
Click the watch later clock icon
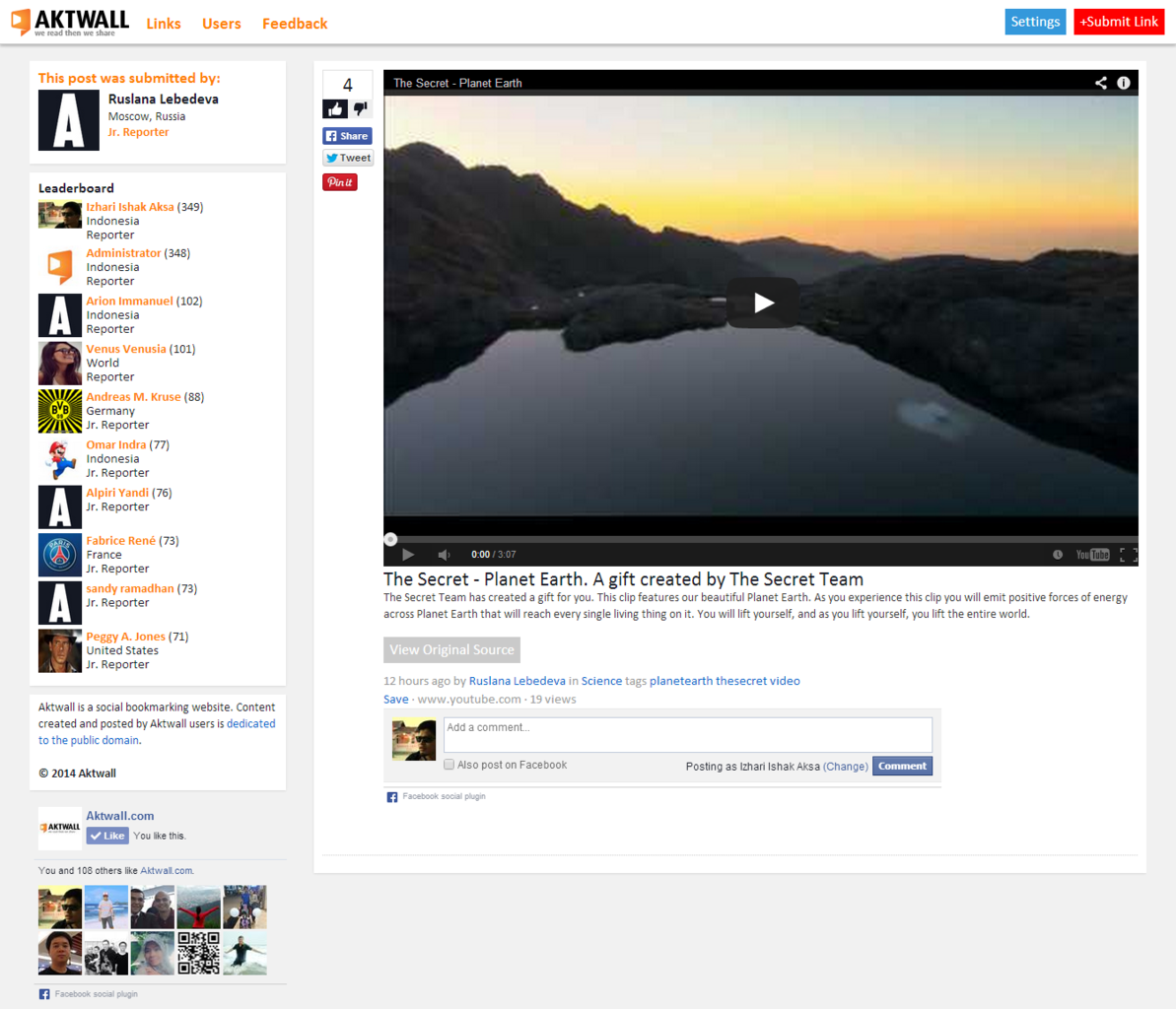pyautogui.click(x=1058, y=555)
